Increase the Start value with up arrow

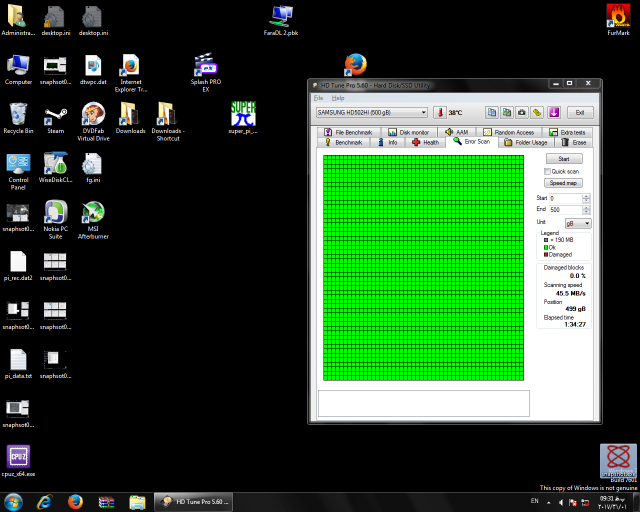pyautogui.click(x=586, y=196)
